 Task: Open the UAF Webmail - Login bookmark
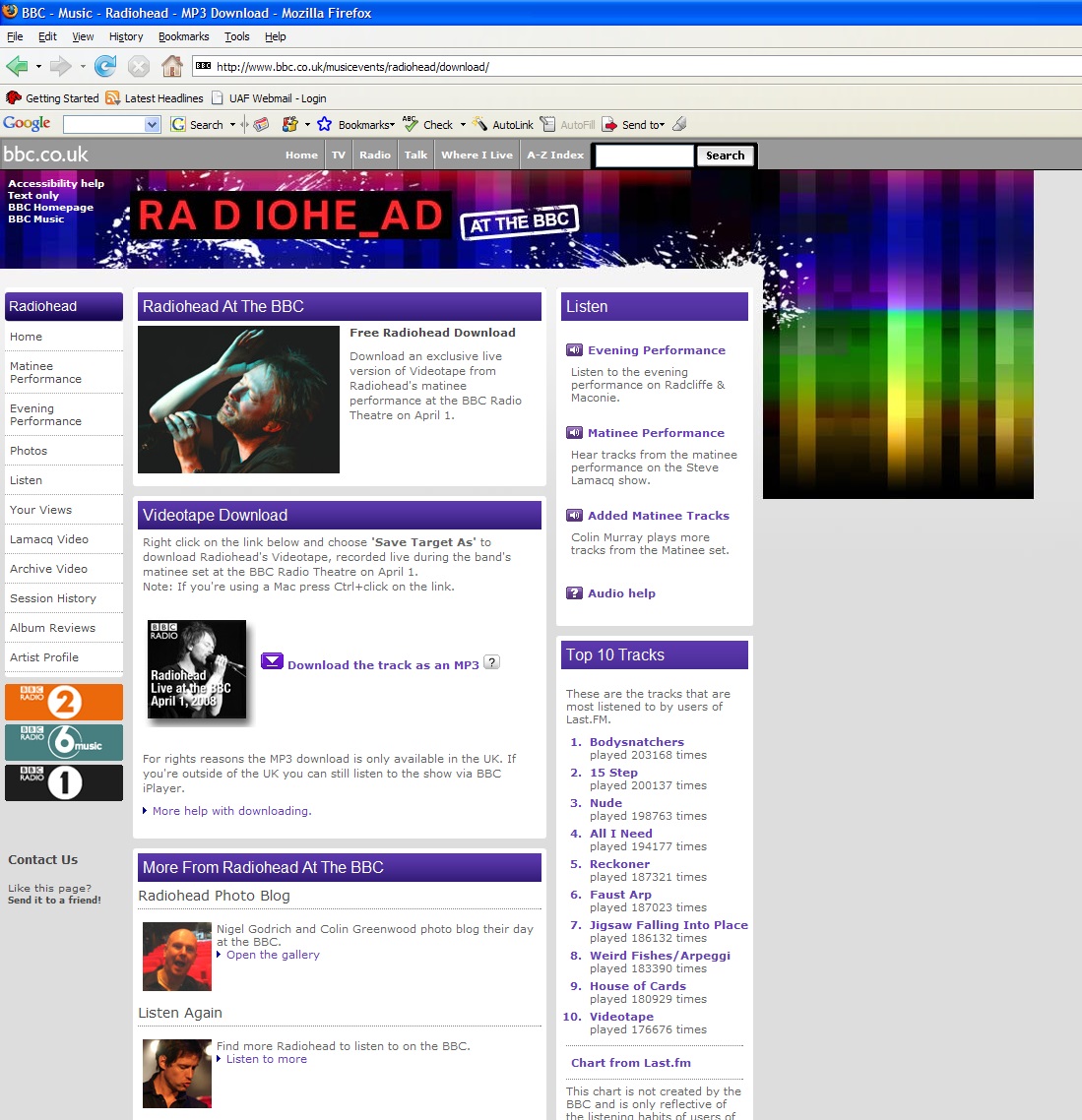[268, 97]
